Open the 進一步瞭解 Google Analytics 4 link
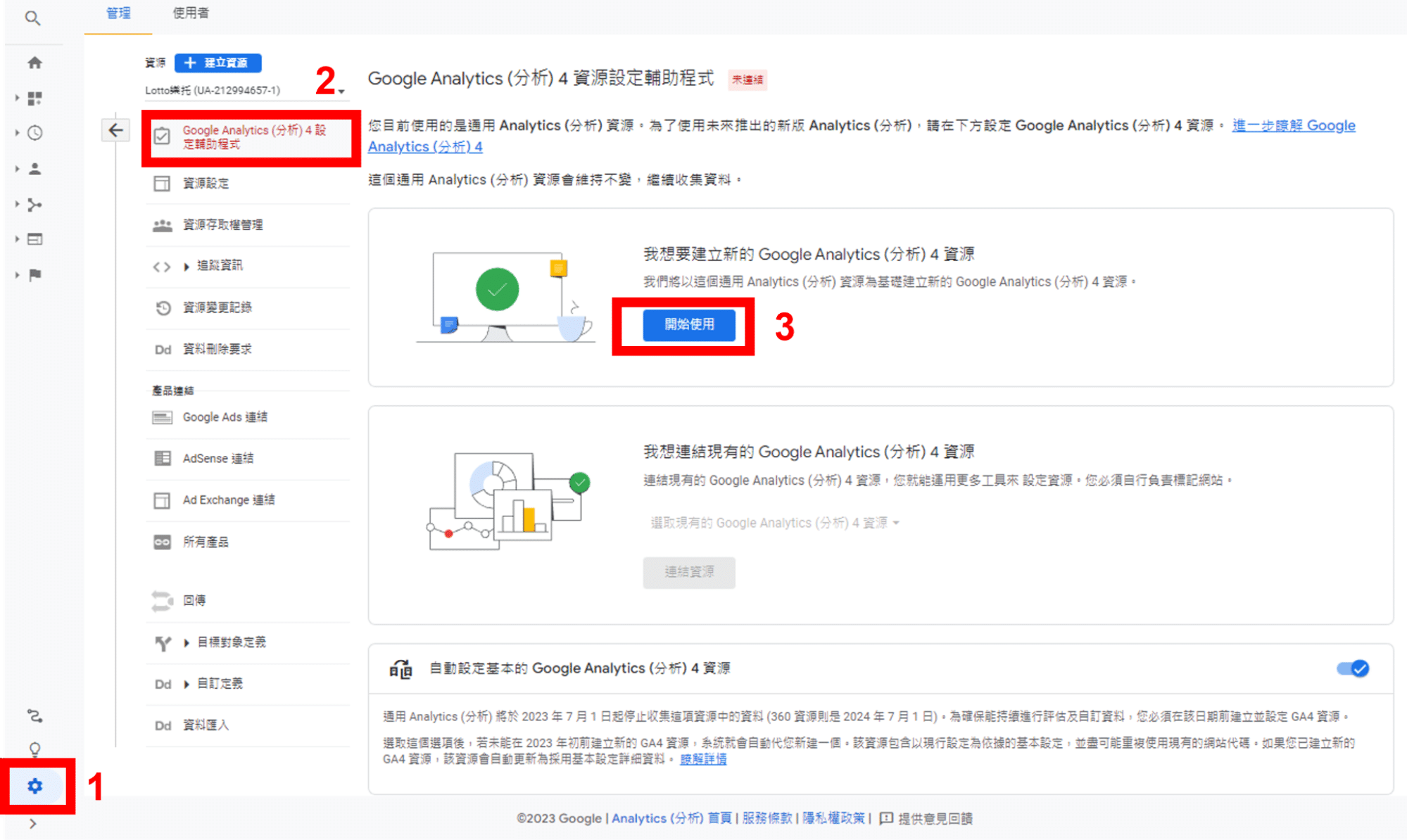This screenshot has height=840, width=1407. coord(1294,126)
